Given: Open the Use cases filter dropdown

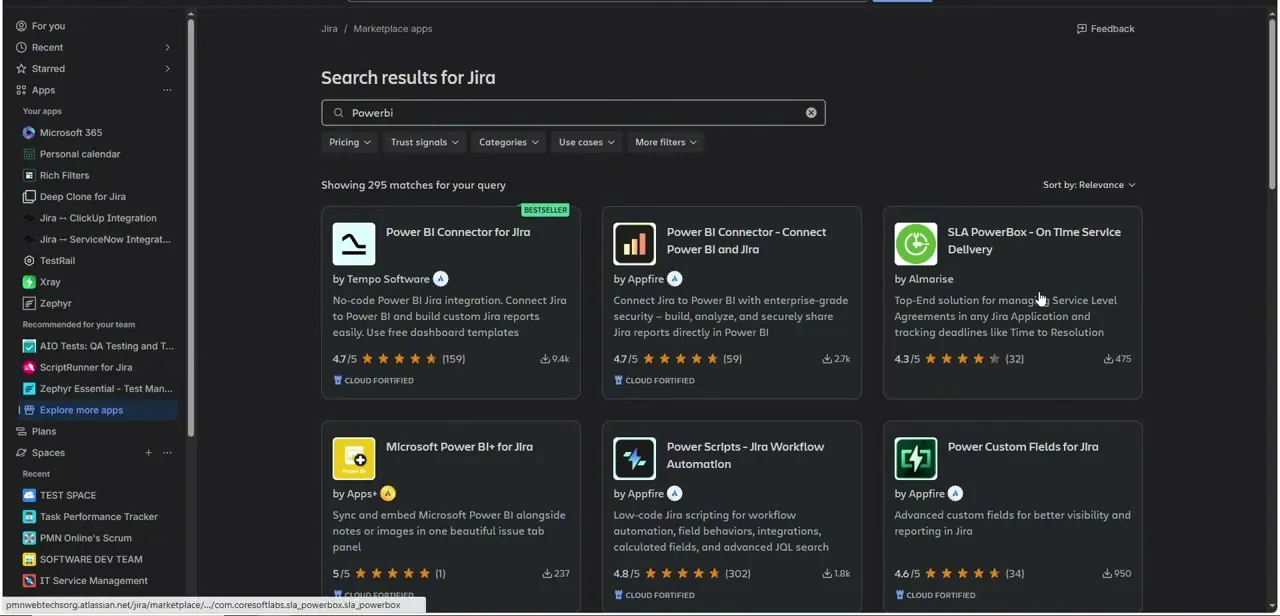Looking at the screenshot, I should point(586,142).
